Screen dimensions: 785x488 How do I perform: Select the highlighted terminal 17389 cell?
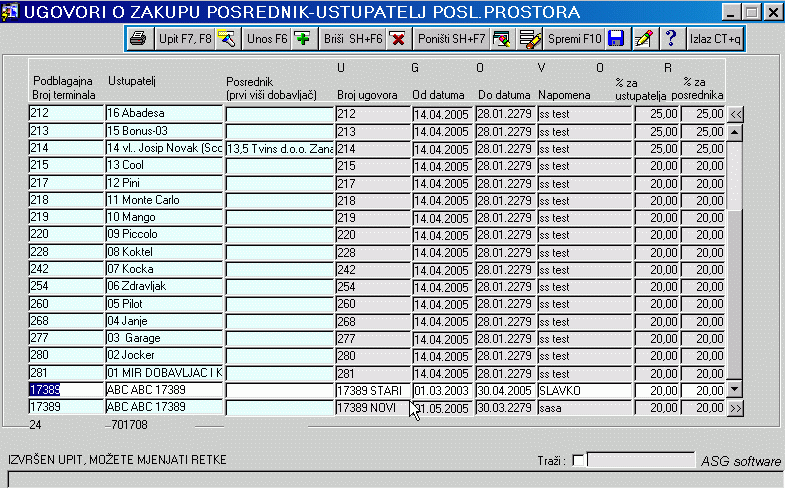point(66,390)
